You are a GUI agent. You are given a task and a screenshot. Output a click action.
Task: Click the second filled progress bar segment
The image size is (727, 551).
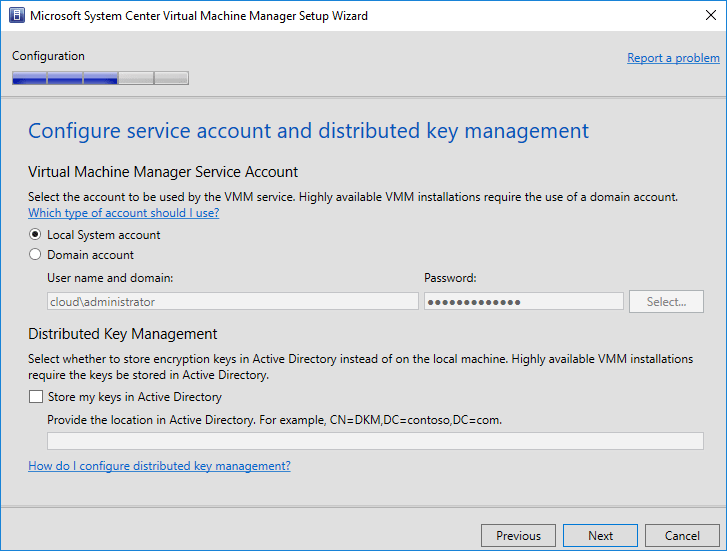pos(64,78)
